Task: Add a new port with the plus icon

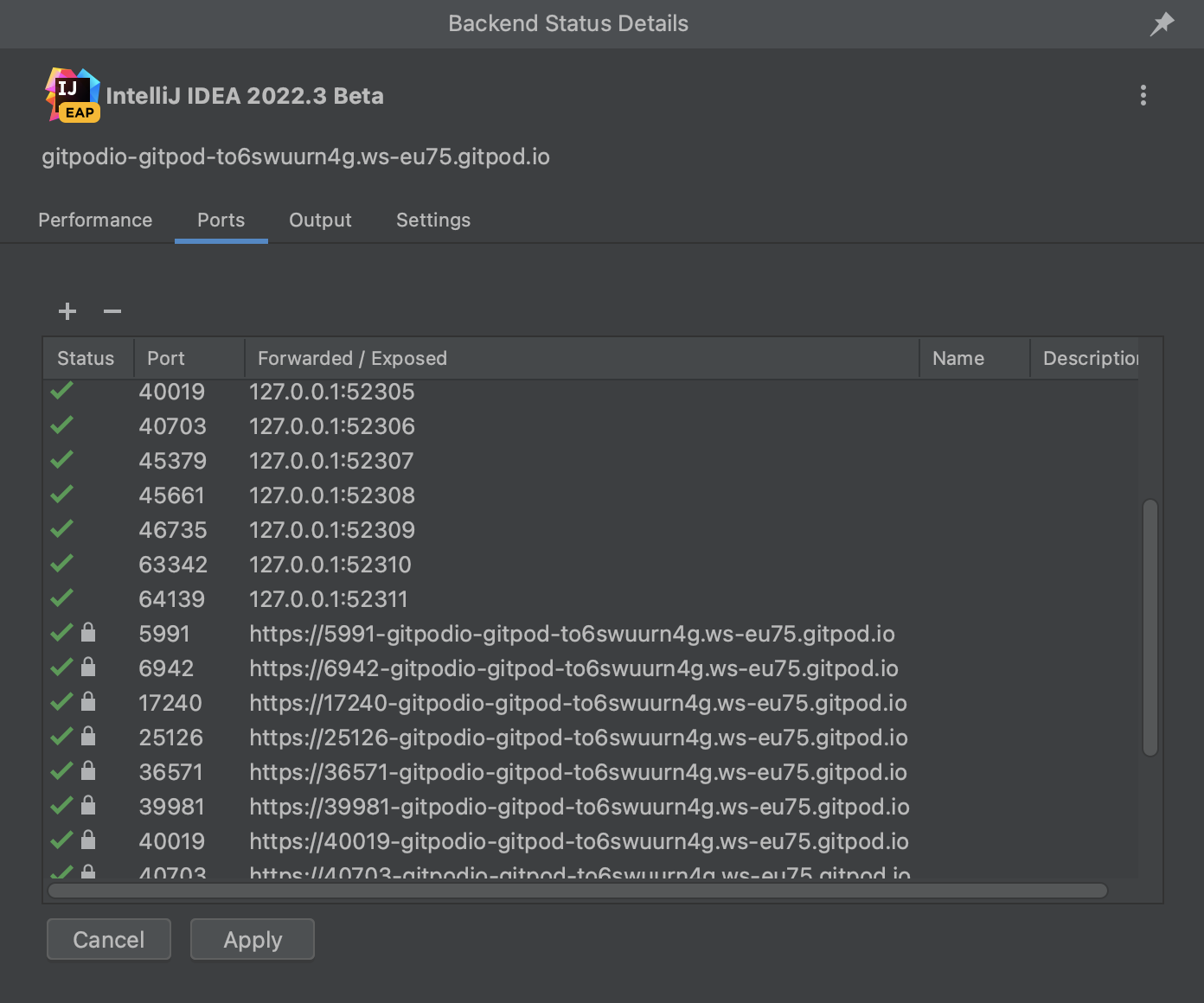Action: click(x=67, y=311)
